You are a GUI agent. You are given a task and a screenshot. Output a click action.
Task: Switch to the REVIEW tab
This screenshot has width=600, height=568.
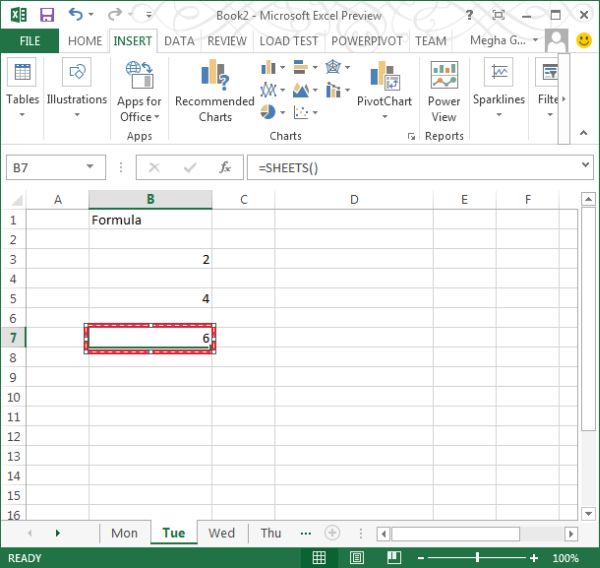click(x=227, y=41)
